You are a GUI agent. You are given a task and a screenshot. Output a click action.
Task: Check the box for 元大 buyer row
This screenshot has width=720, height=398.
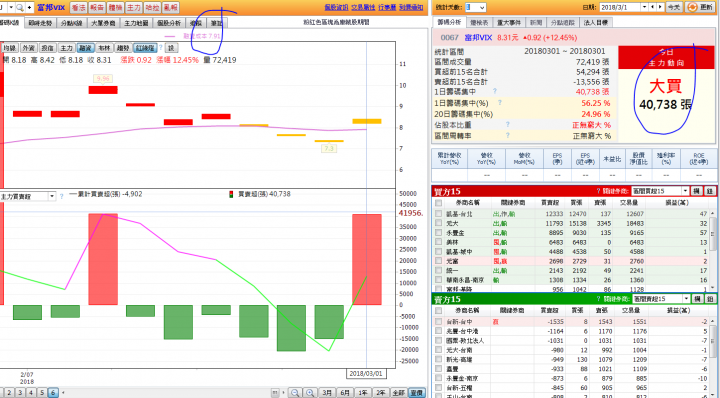click(x=439, y=223)
